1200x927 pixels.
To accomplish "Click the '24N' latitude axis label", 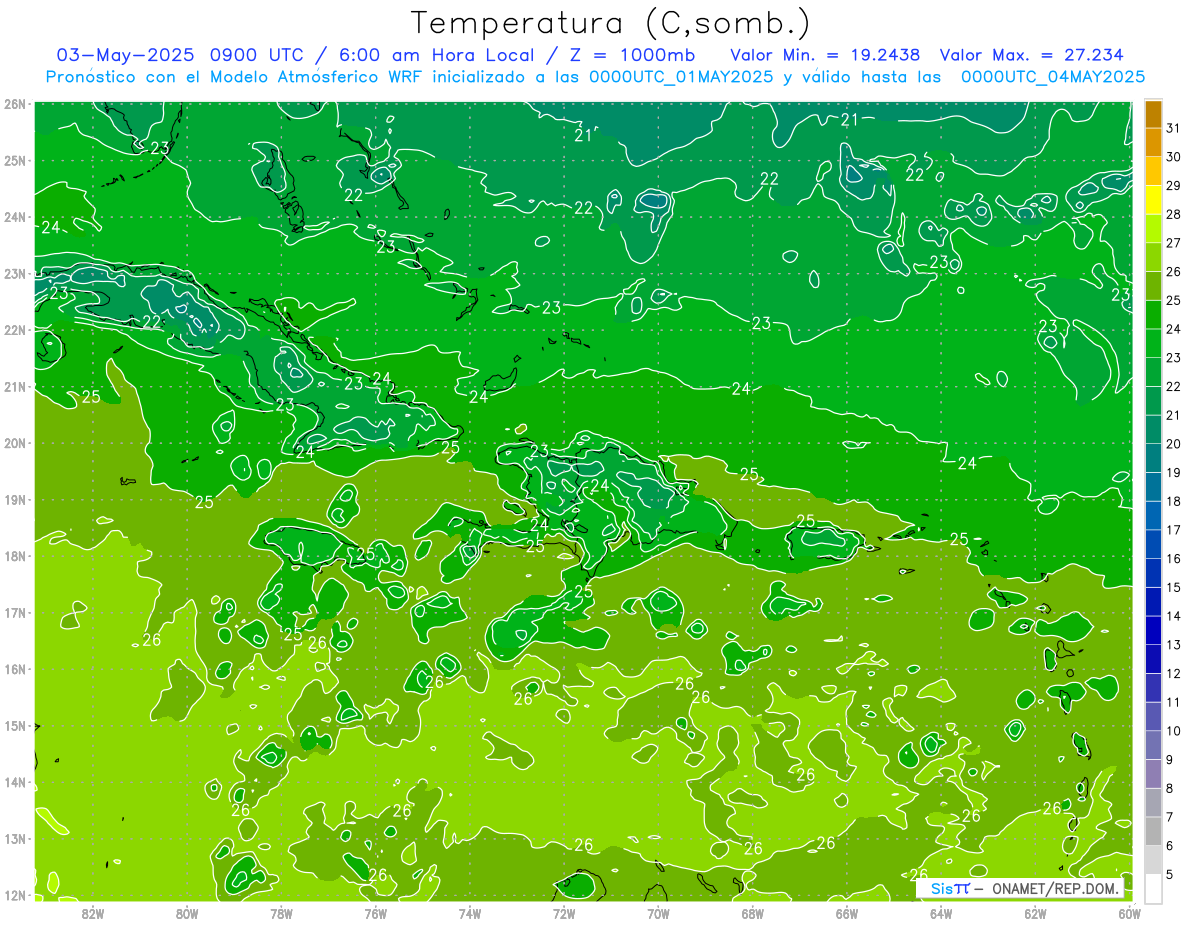I will (x=15, y=217).
